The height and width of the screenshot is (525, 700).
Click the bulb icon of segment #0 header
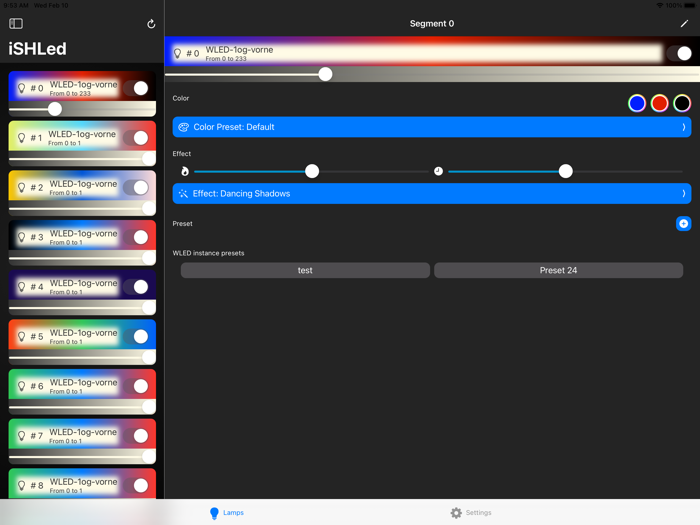pos(177,54)
